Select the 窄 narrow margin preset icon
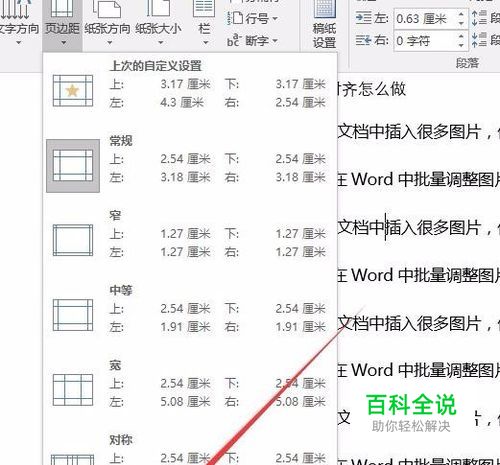This screenshot has width=500, height=465. 73,240
